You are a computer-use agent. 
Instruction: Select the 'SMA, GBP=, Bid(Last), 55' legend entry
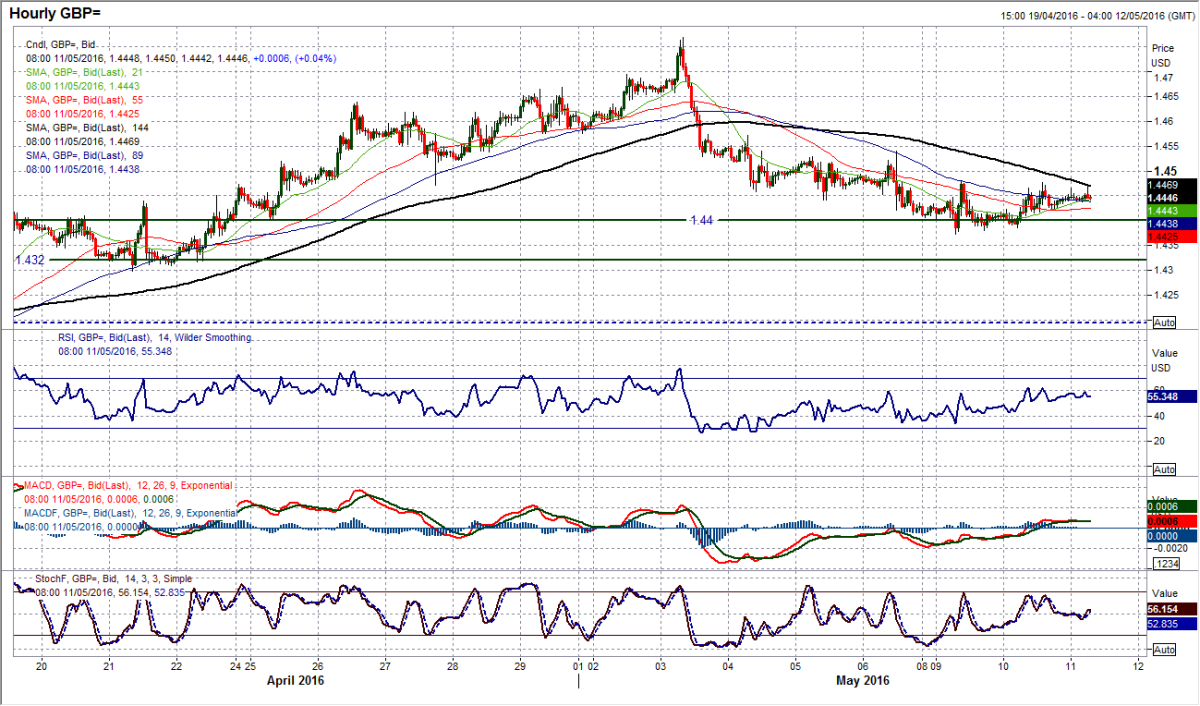point(85,99)
